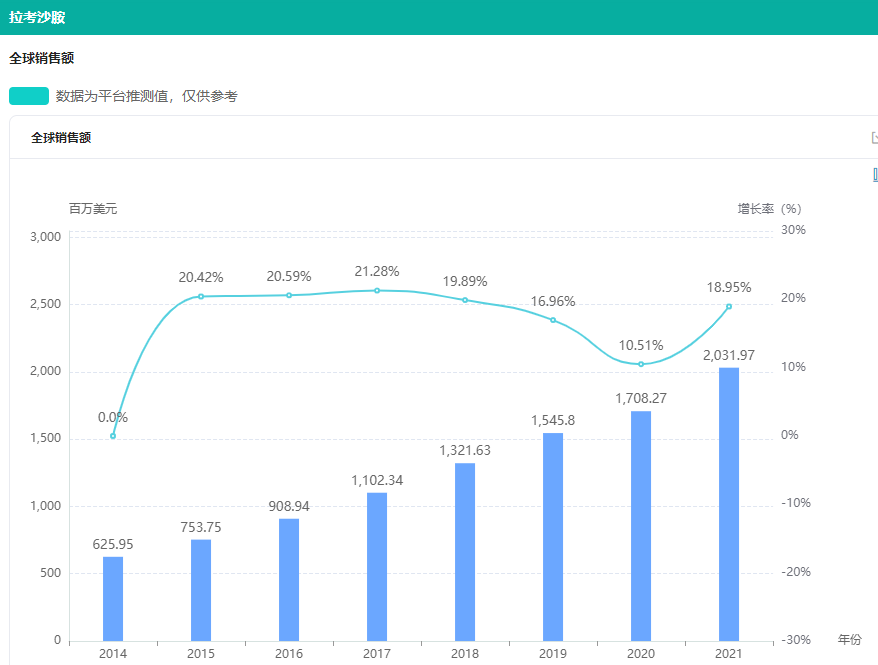Click the 2014 growth point at 0.0%
This screenshot has height=665, width=878.
coord(113,436)
